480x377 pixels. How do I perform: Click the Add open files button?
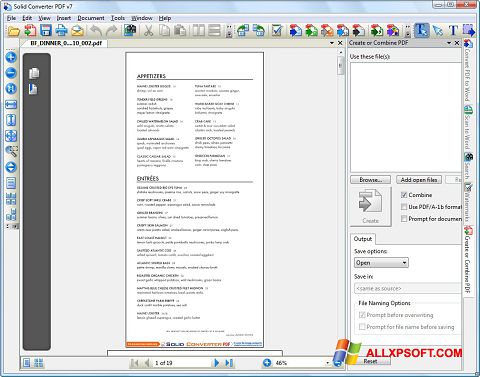click(419, 180)
